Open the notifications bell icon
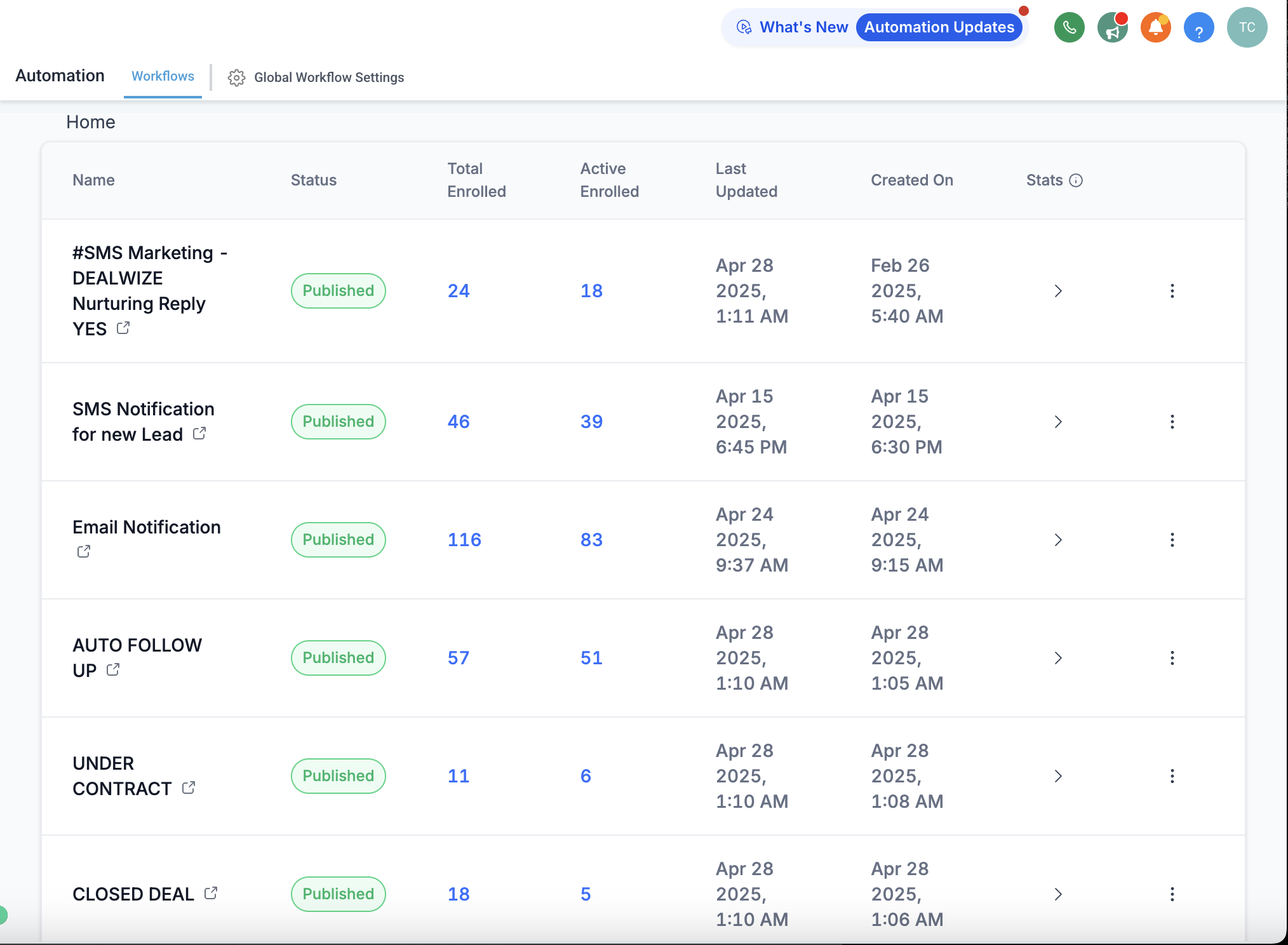Image resolution: width=1288 pixels, height=945 pixels. [1155, 27]
